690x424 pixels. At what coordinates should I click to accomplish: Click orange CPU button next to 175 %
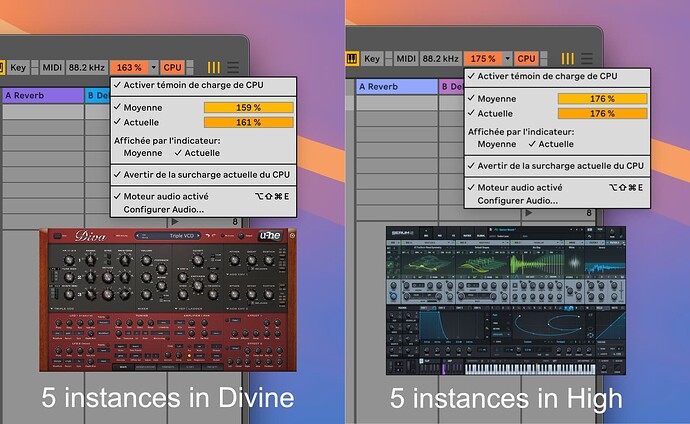click(526, 58)
